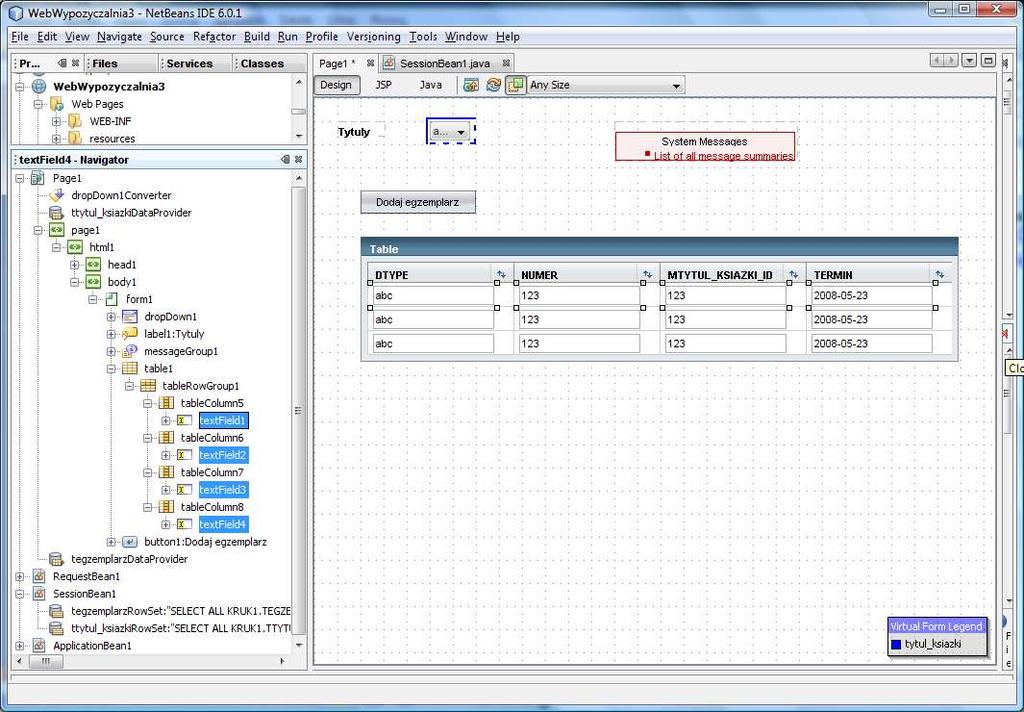Open the Tytuly dropdown on the canvas
1024x712 pixels.
(x=451, y=132)
